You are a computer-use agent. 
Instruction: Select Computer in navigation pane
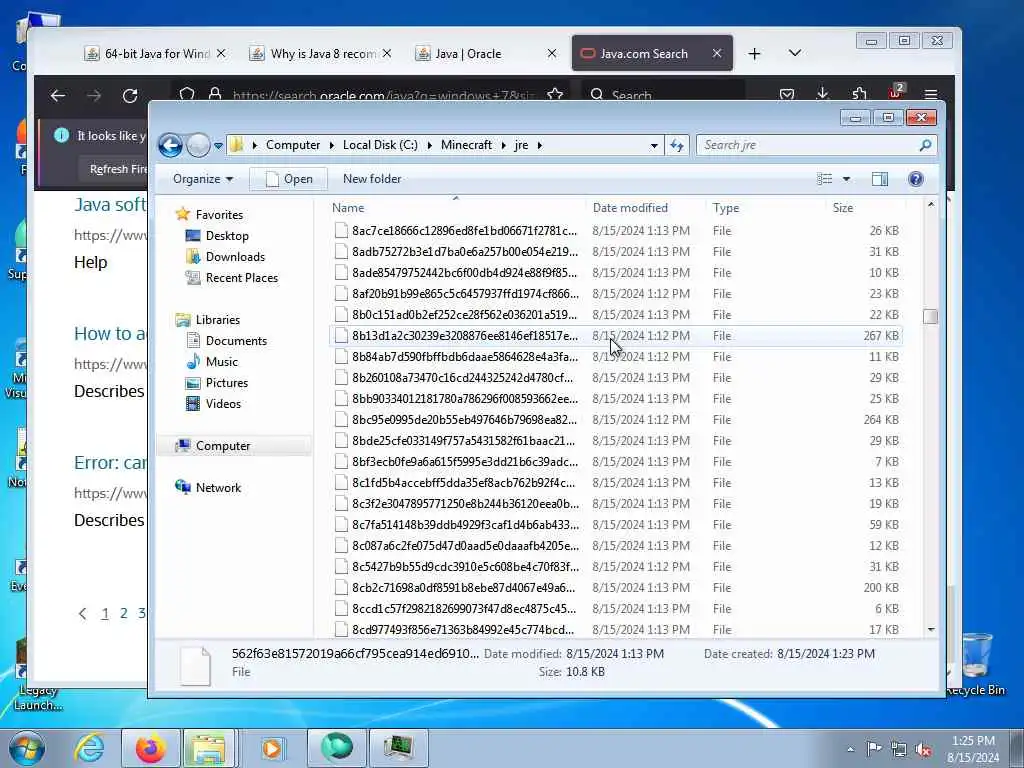(x=223, y=445)
